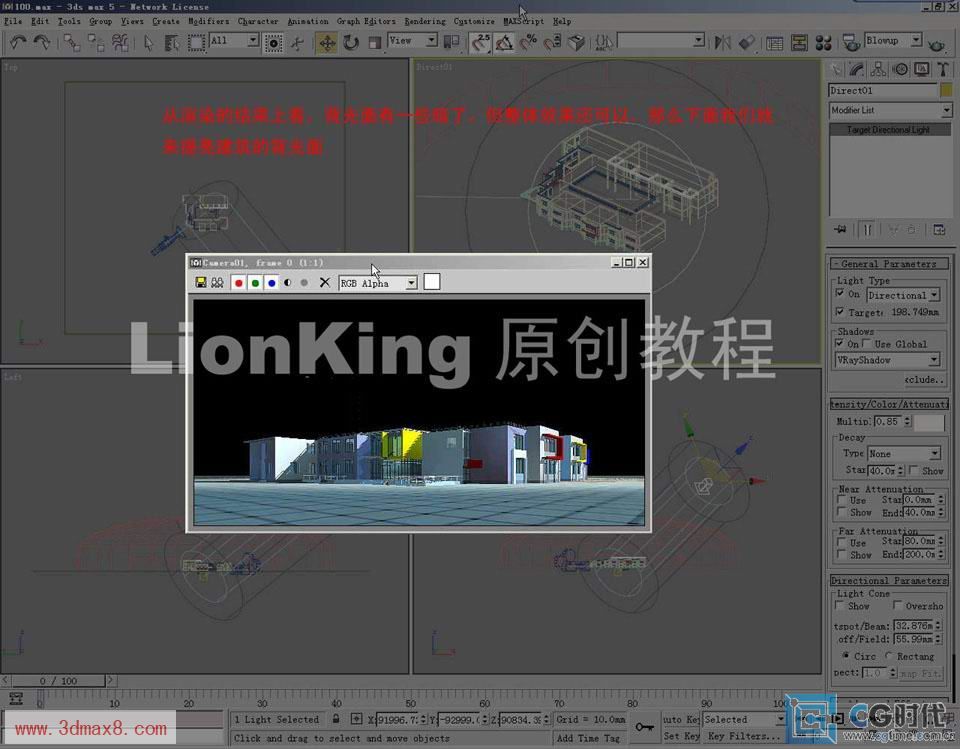Choose the Rectangular Selection Region tool

tap(196, 42)
